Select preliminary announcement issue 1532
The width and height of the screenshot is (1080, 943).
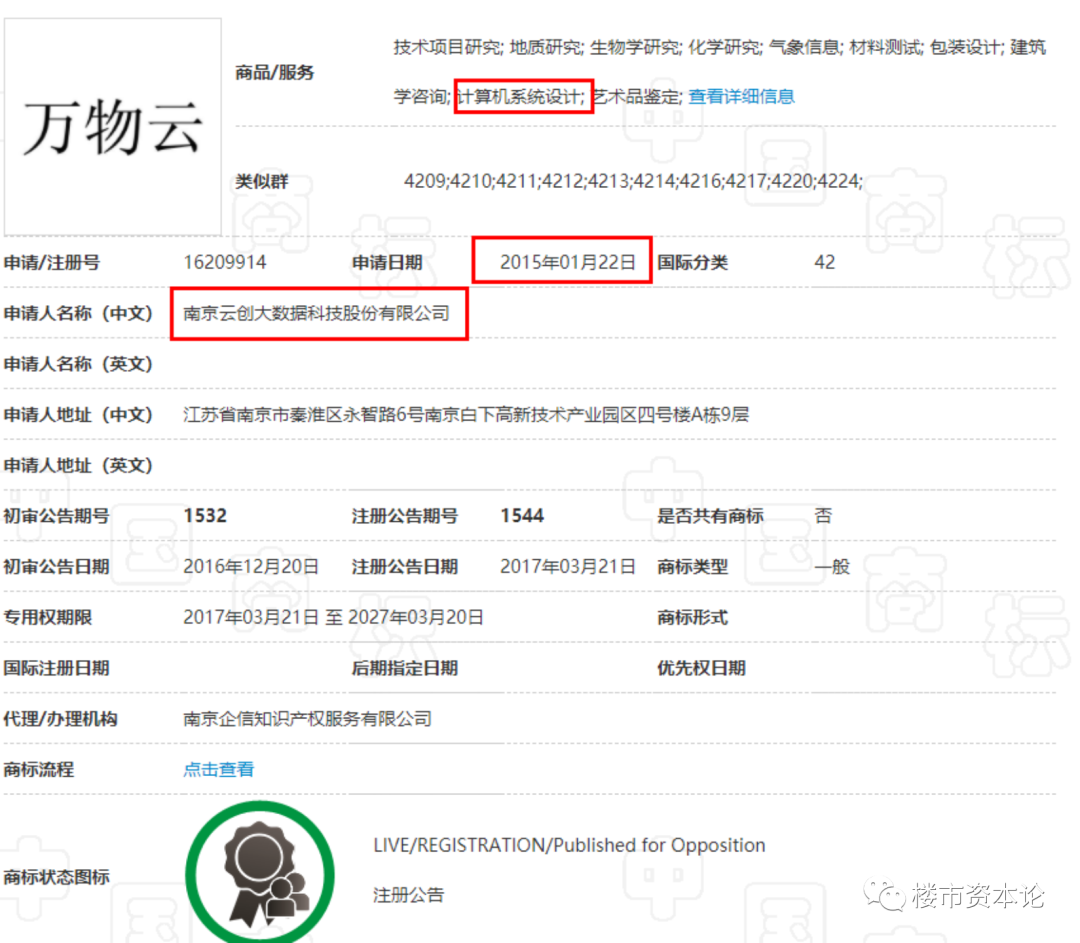(x=205, y=516)
